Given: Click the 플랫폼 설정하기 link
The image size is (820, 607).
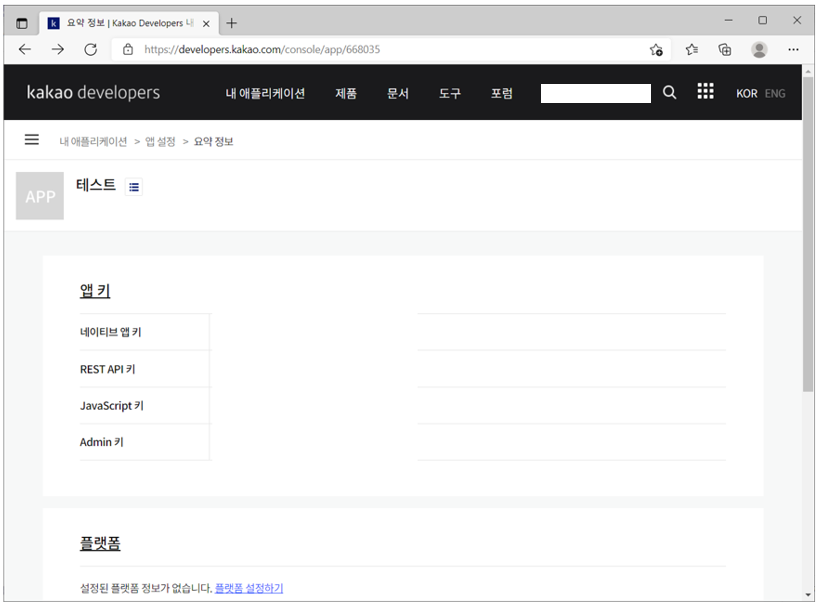Looking at the screenshot, I should (x=249, y=588).
